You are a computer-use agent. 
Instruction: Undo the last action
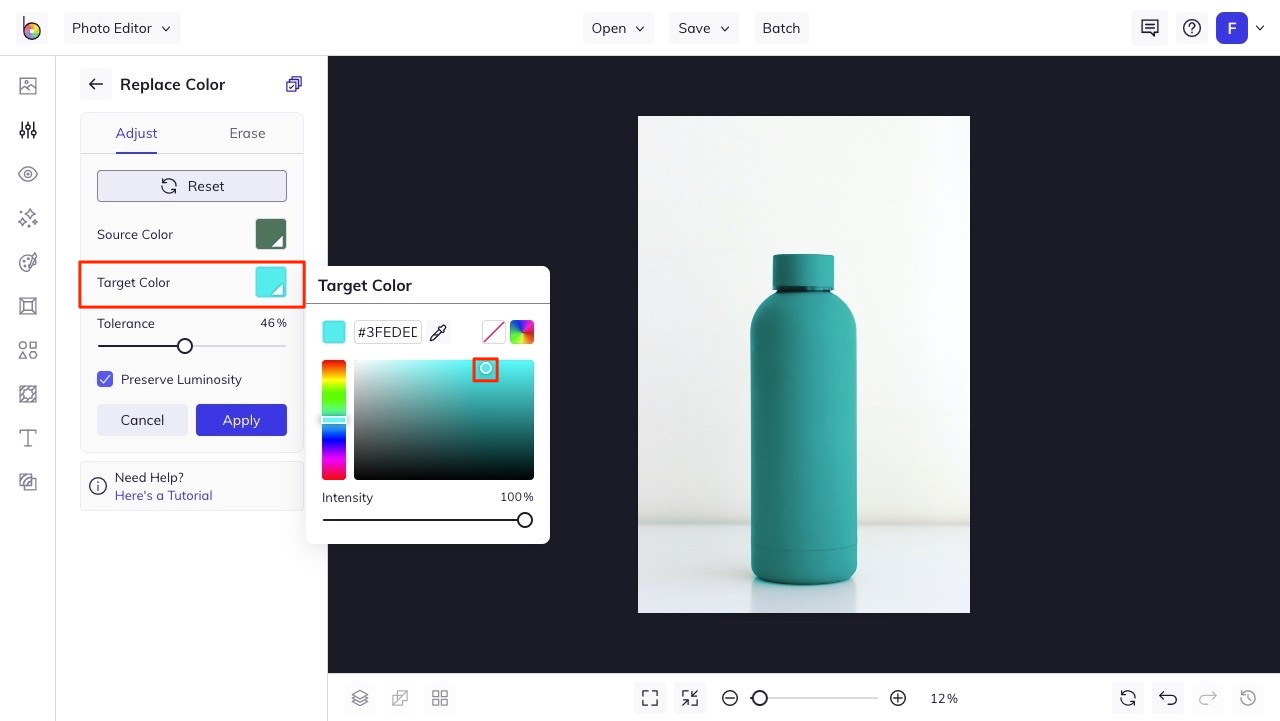1168,698
